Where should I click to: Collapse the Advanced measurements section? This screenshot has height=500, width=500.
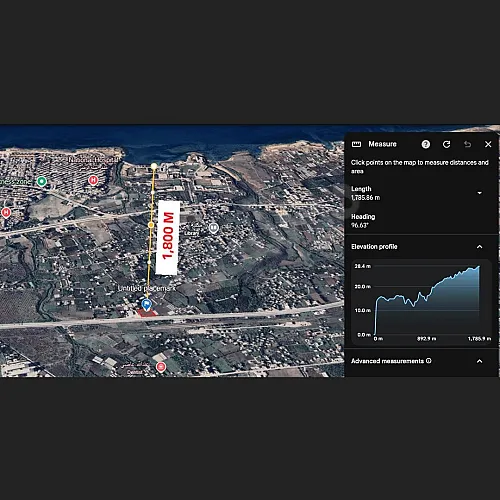[479, 361]
